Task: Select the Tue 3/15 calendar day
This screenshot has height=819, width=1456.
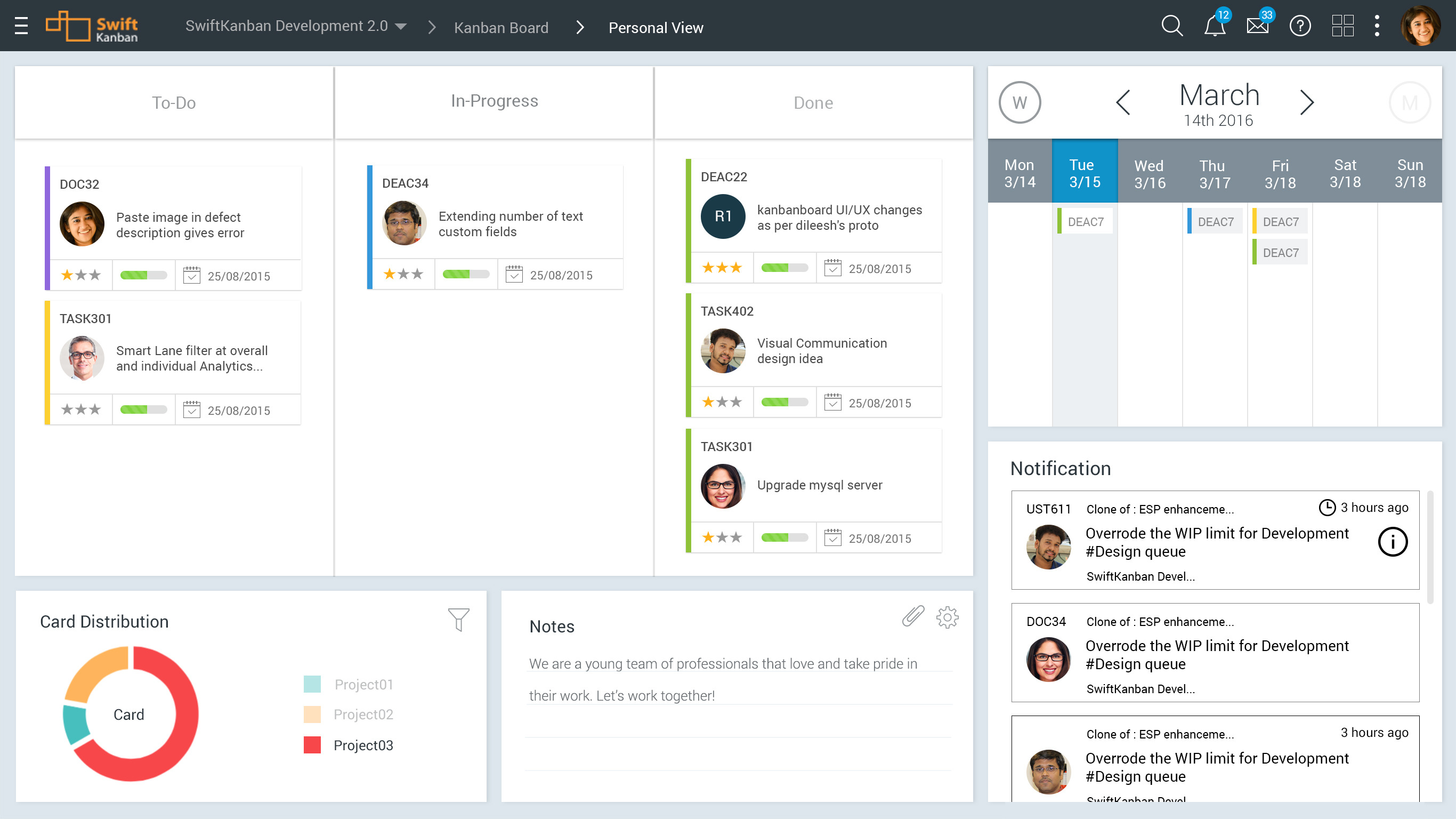Action: 1085,173
